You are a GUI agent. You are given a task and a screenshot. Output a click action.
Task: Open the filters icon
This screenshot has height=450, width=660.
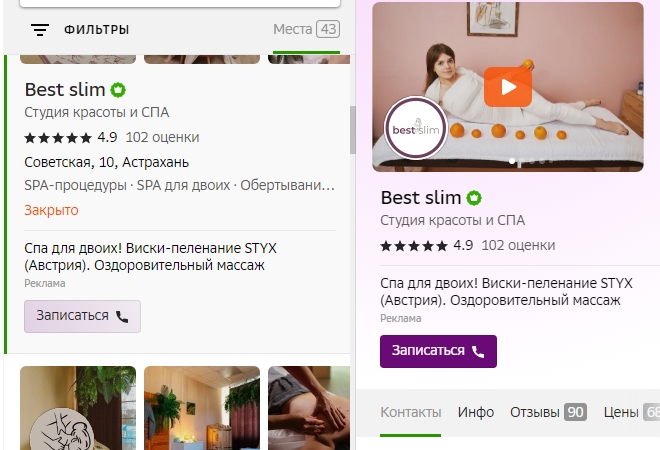click(x=40, y=30)
